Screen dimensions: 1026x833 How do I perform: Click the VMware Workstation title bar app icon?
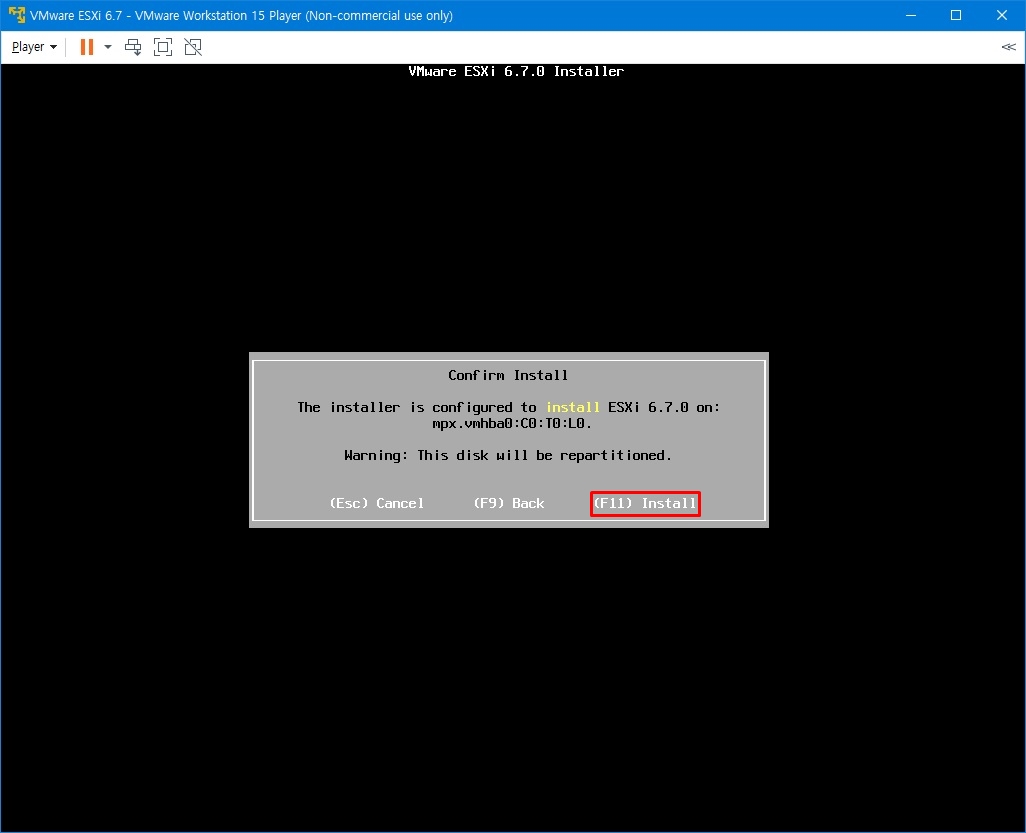[x=16, y=15]
